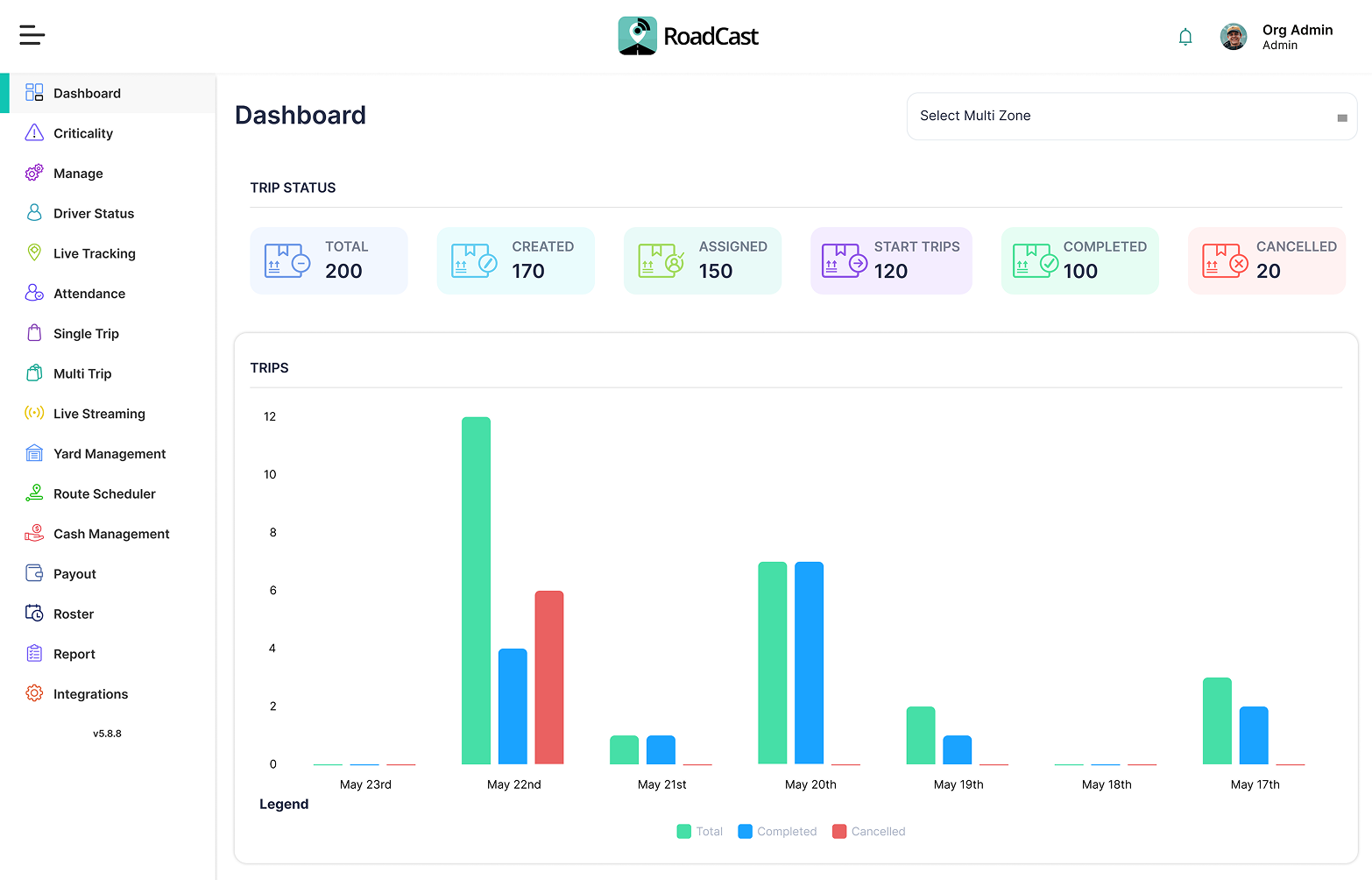Screen dimensions: 1372x880
Task: Click the Cancelled trips status card
Action: [x=1266, y=260]
